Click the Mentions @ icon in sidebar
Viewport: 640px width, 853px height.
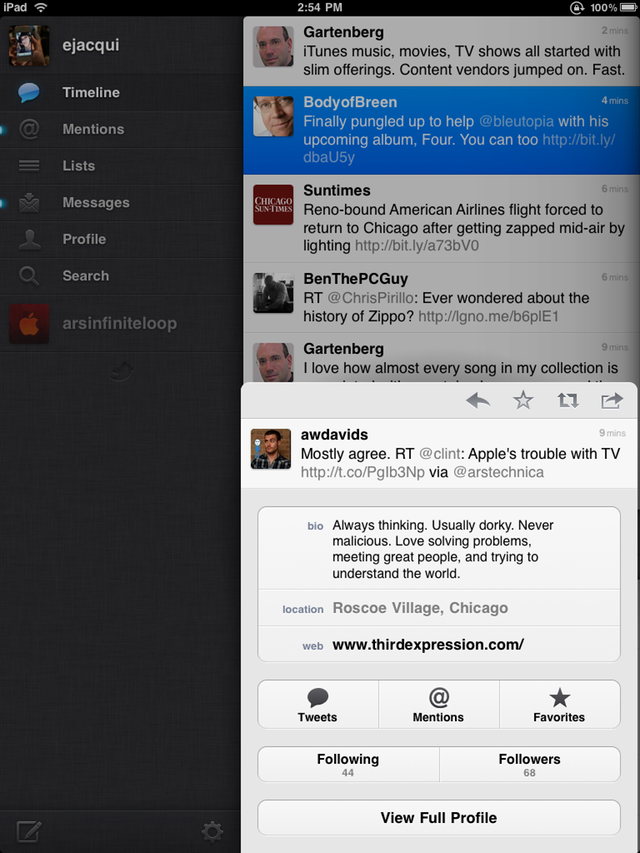(29, 129)
